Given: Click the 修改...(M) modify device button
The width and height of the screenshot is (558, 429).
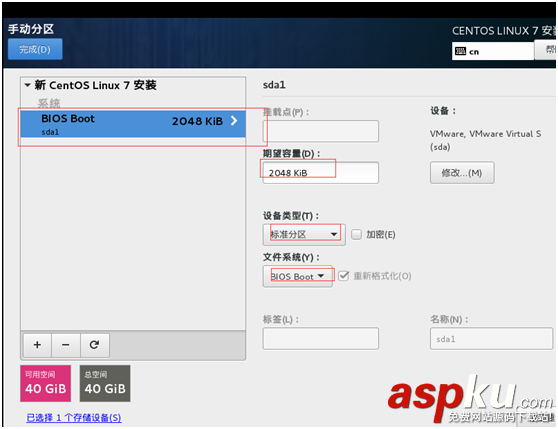Looking at the screenshot, I should [x=462, y=173].
